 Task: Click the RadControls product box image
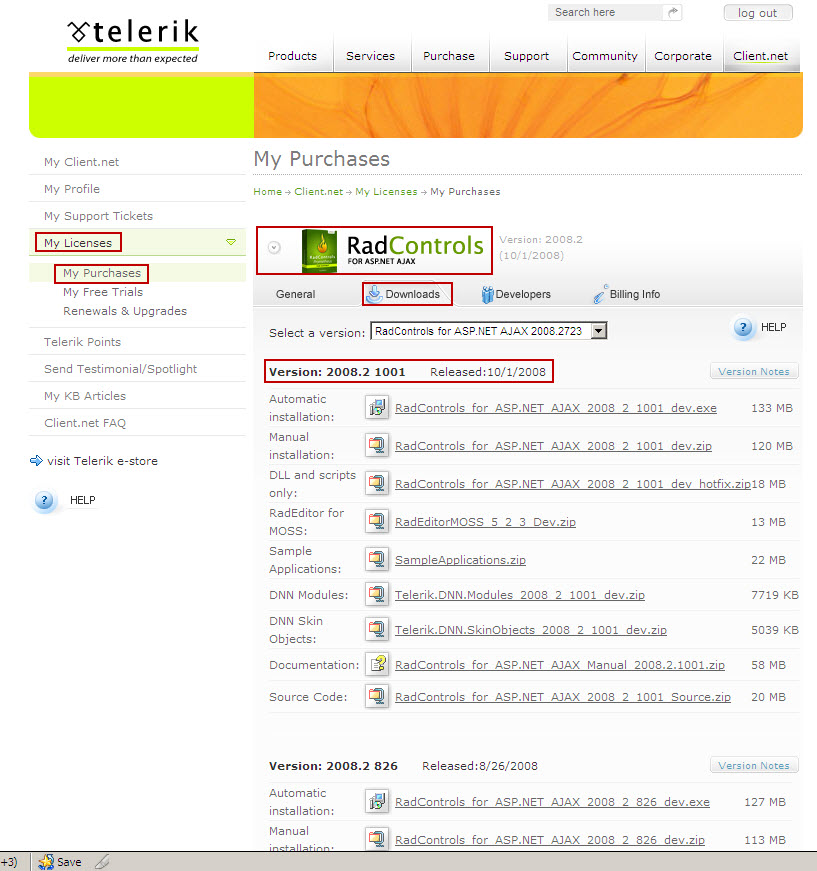[319, 251]
